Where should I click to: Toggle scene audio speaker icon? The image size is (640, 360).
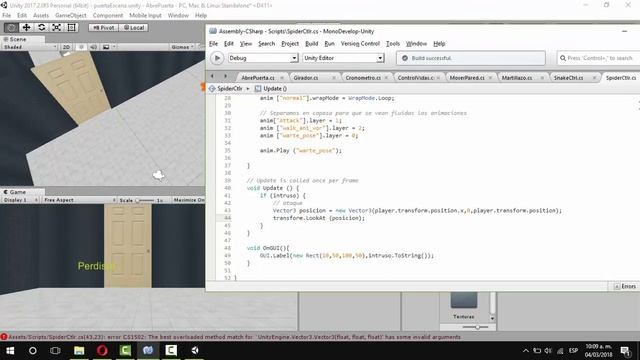93,47
